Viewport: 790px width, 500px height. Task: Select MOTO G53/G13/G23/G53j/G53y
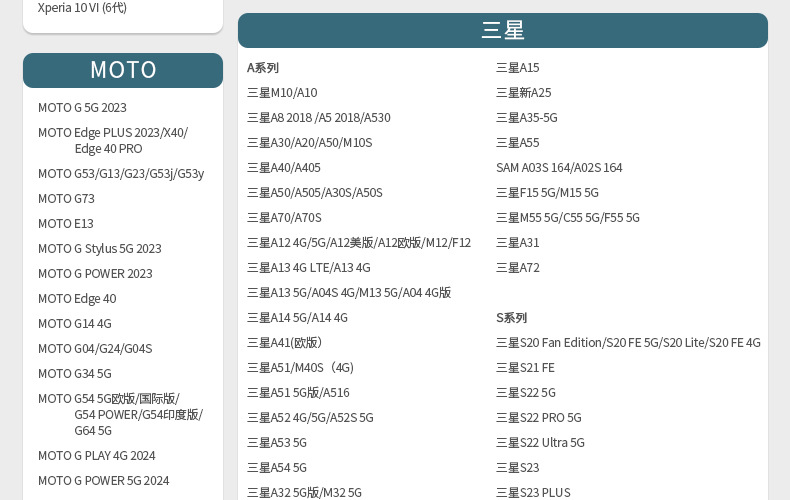point(121,174)
